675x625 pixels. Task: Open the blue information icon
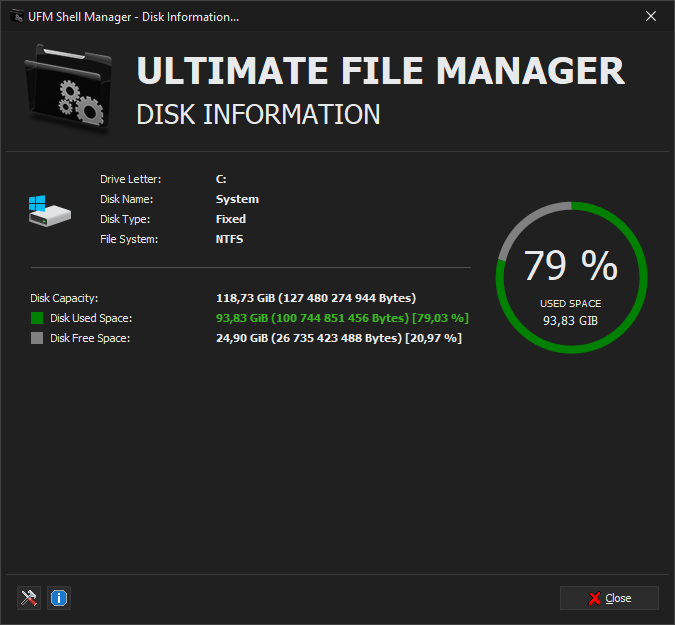pos(59,598)
